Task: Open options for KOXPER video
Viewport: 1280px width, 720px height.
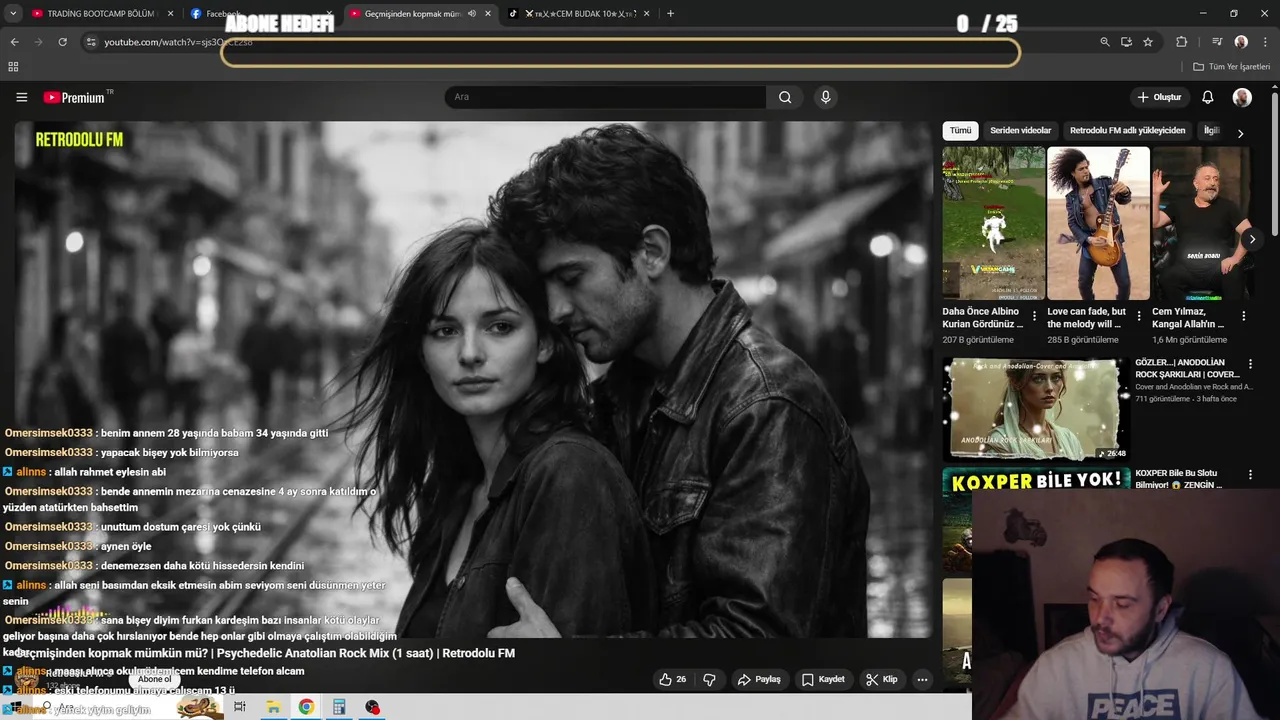Action: [x=1249, y=475]
